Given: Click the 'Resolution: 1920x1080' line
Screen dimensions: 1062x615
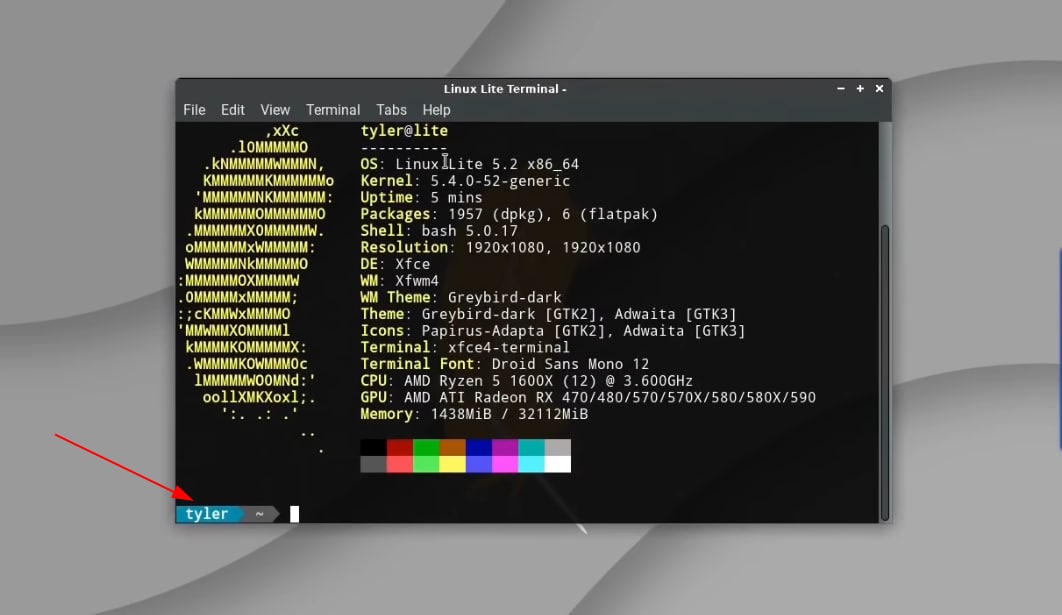Looking at the screenshot, I should 501,247.
